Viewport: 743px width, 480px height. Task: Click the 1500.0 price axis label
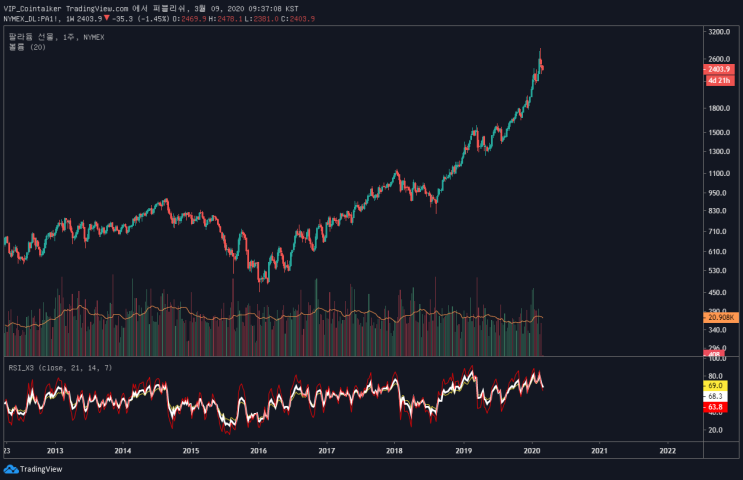click(x=719, y=132)
